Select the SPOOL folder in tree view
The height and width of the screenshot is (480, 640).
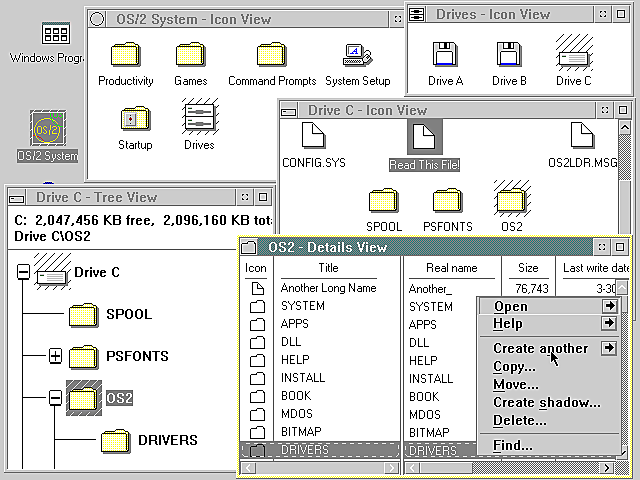coord(84,314)
